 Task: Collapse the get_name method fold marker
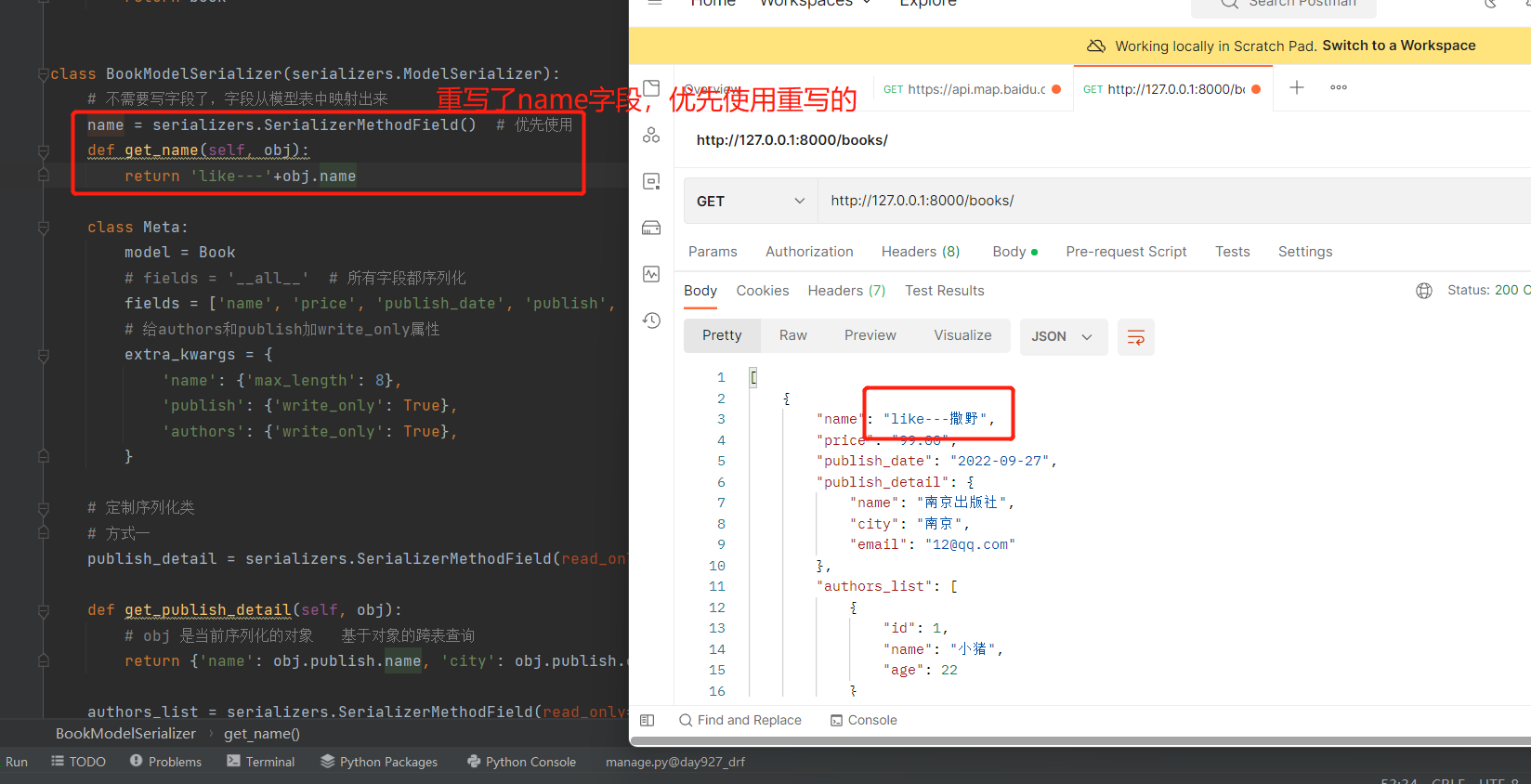(44, 150)
